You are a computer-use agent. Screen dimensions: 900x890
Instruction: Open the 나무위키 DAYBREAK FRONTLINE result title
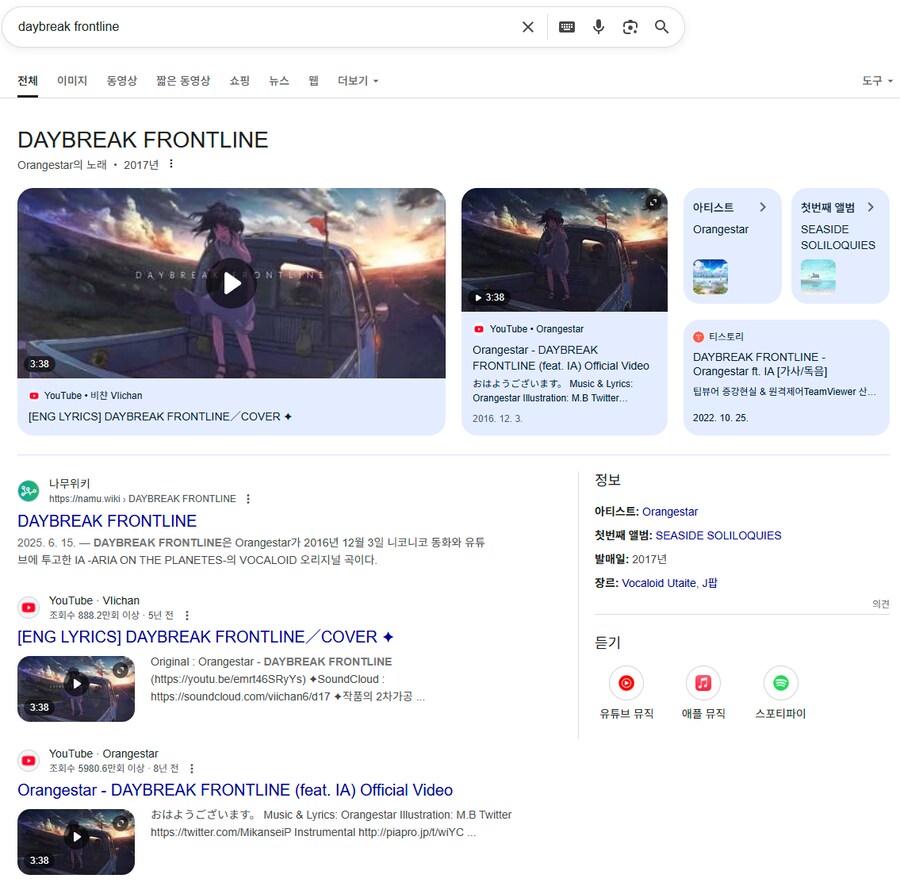[x=107, y=521]
